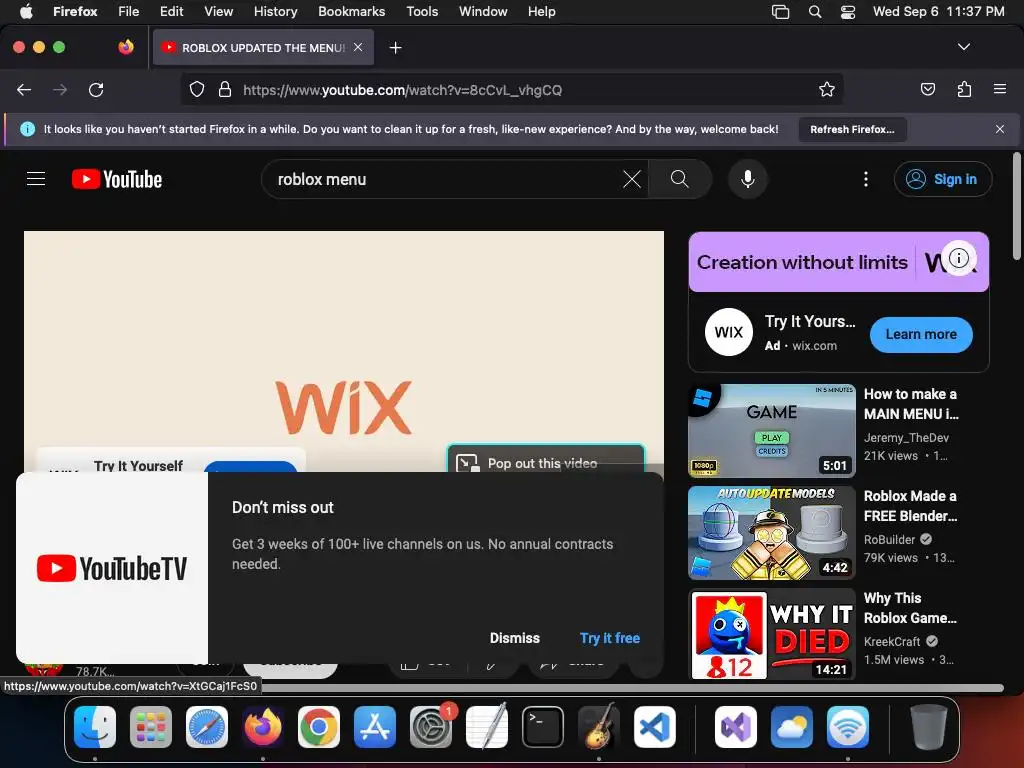
Task: Click Learn more on Wix ad
Action: click(921, 334)
